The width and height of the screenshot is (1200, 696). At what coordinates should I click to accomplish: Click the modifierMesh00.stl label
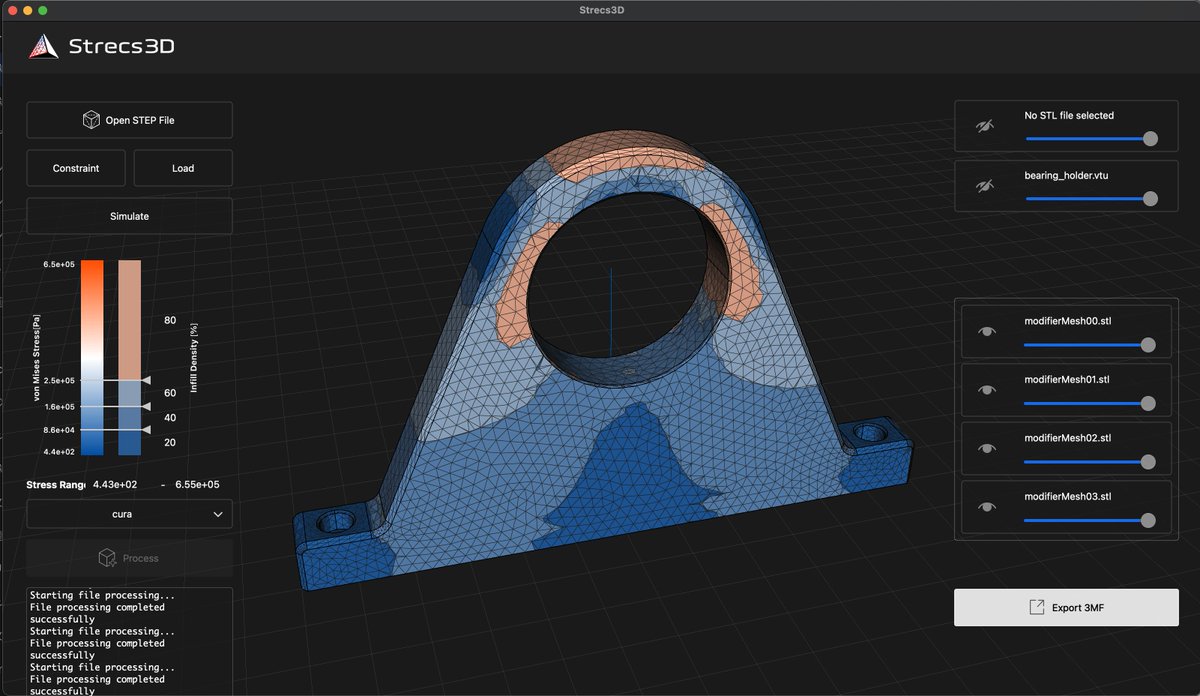1067,321
